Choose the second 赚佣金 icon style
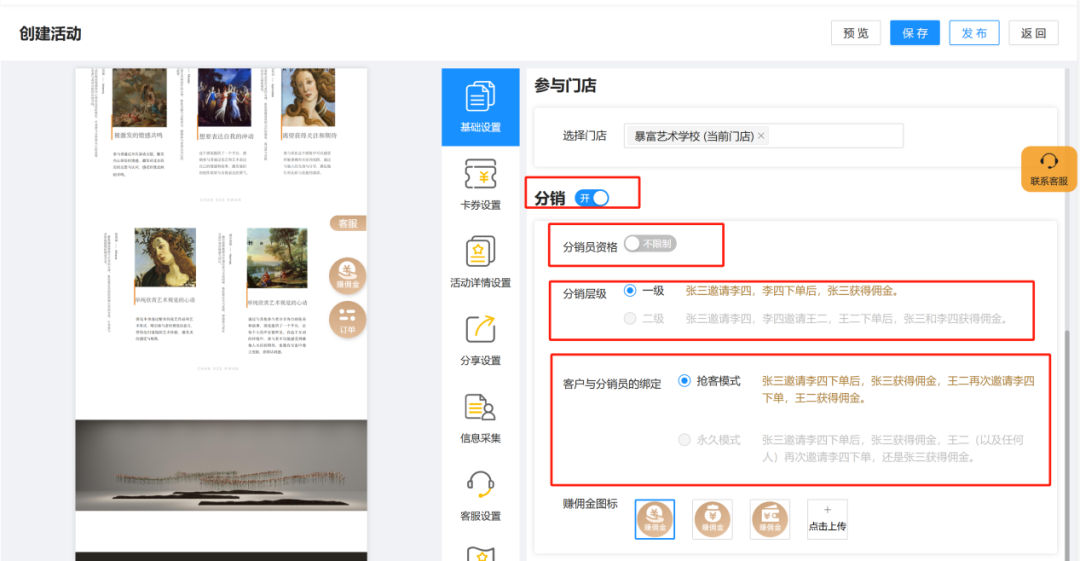 (712, 519)
